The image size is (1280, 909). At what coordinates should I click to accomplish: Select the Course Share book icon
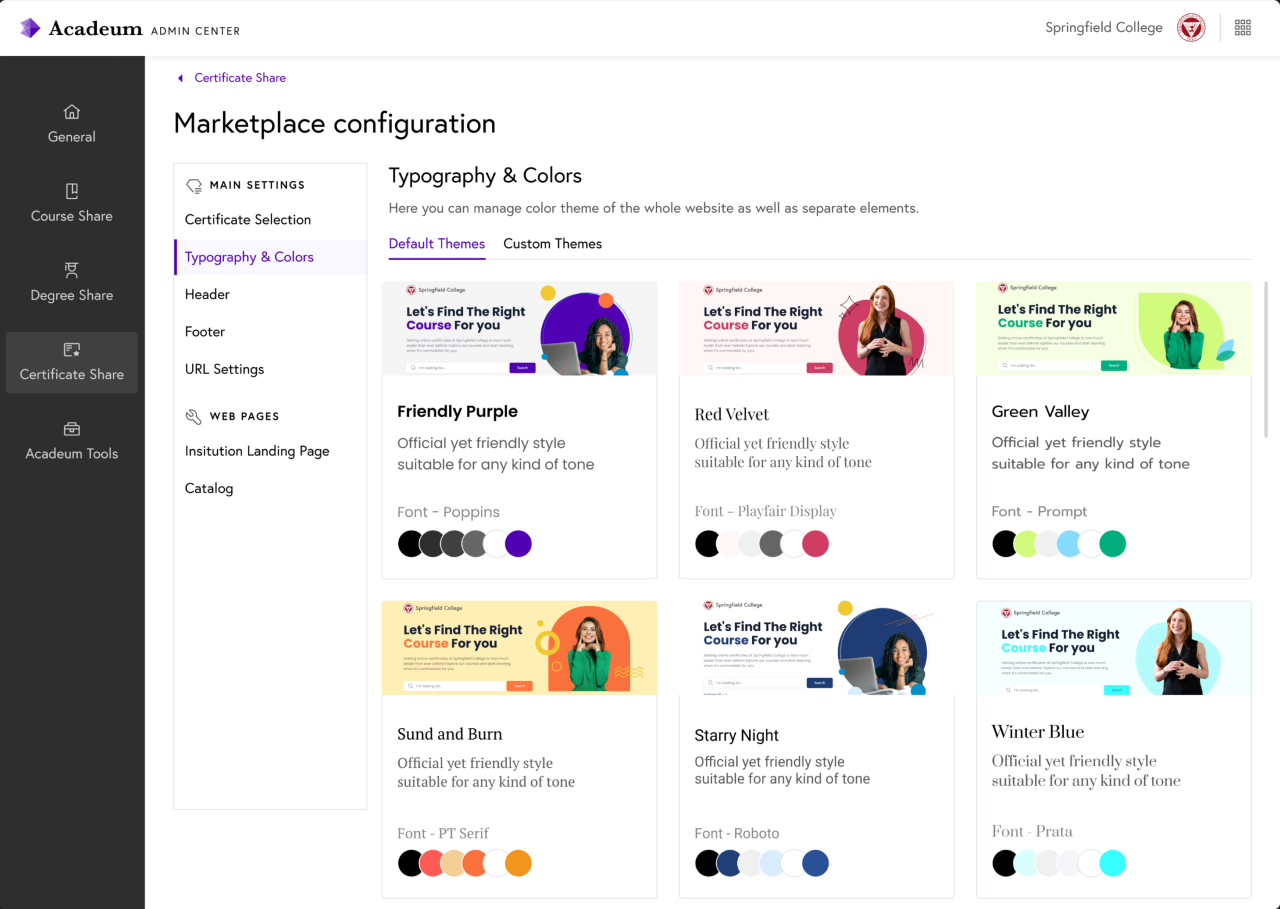point(72,191)
